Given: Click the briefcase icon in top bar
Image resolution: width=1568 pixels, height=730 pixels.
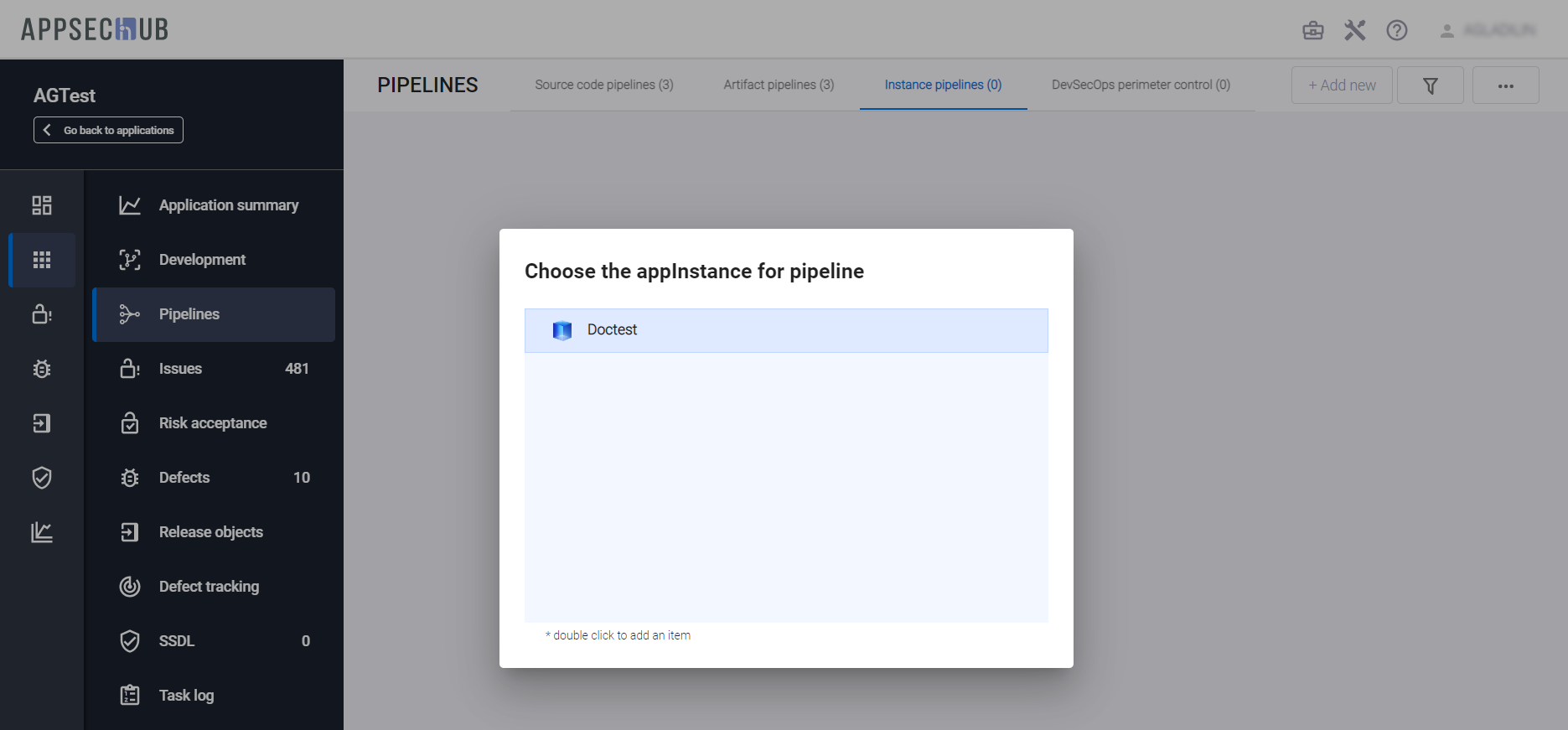Looking at the screenshot, I should [x=1312, y=31].
